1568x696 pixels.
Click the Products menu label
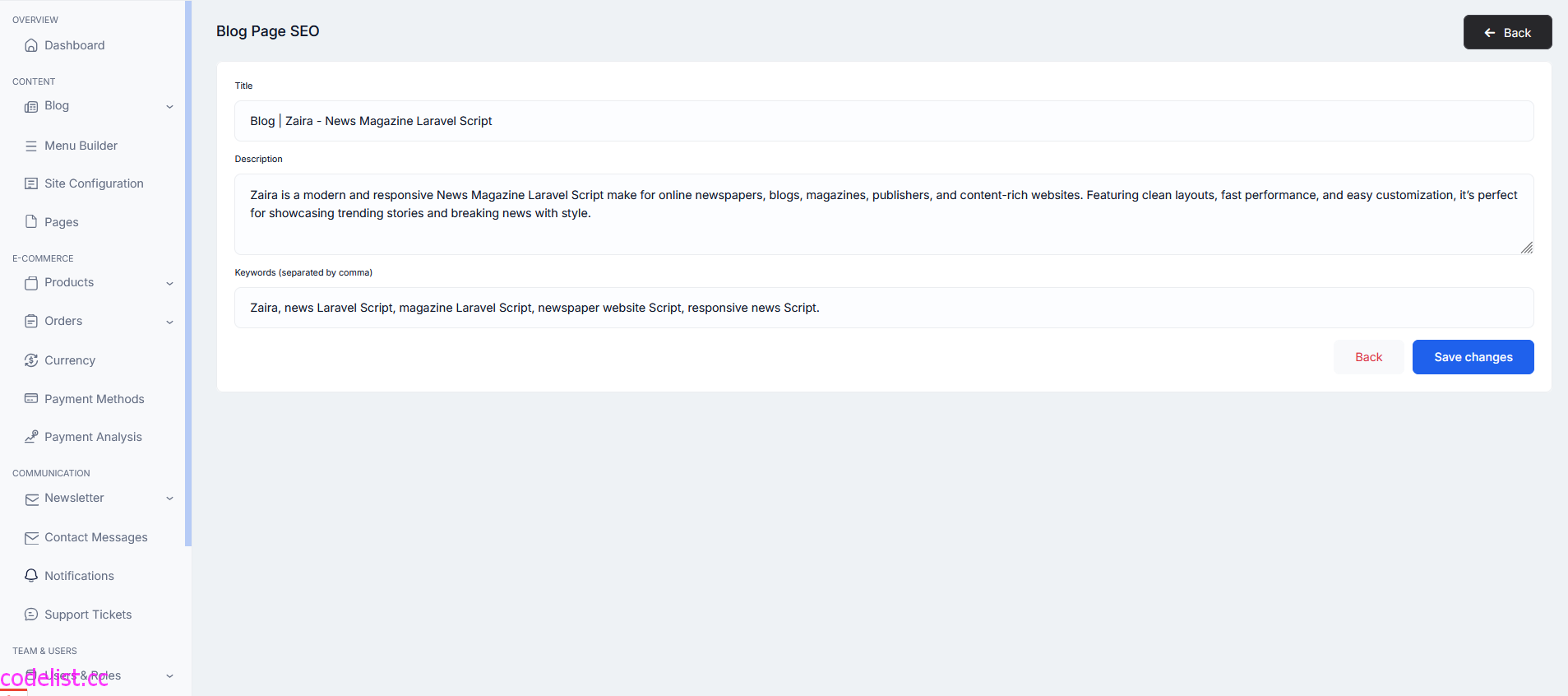pos(69,282)
